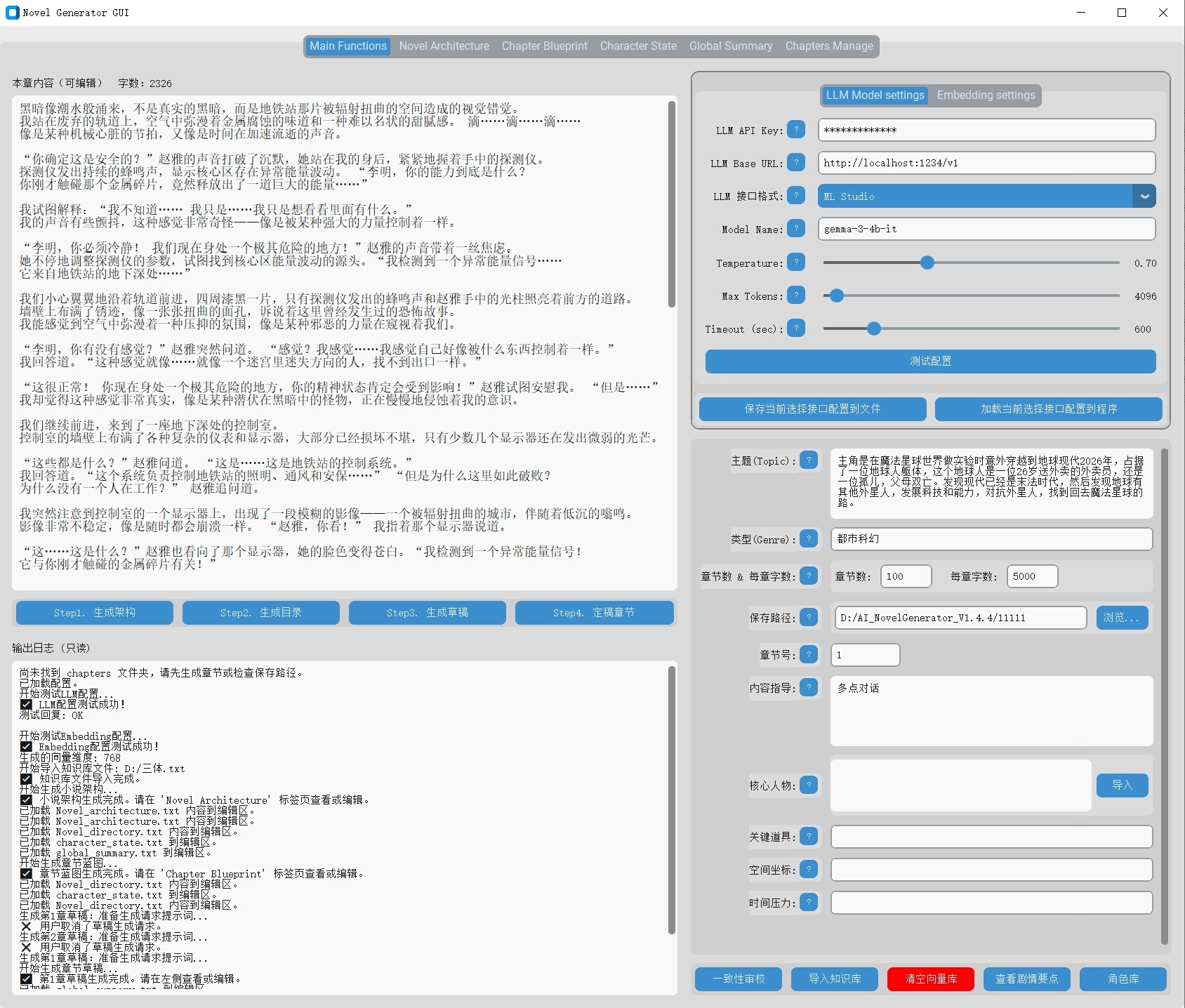Screen dimensions: 1185x1008
Task: Expand the LLM 接口格式 dropdown arrow
Action: (x=1144, y=197)
